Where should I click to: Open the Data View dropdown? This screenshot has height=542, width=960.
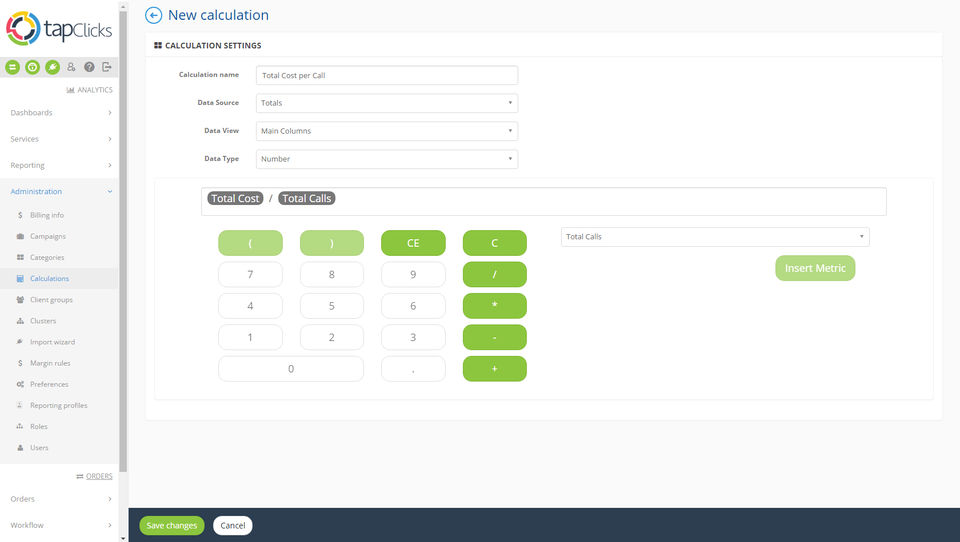point(387,131)
